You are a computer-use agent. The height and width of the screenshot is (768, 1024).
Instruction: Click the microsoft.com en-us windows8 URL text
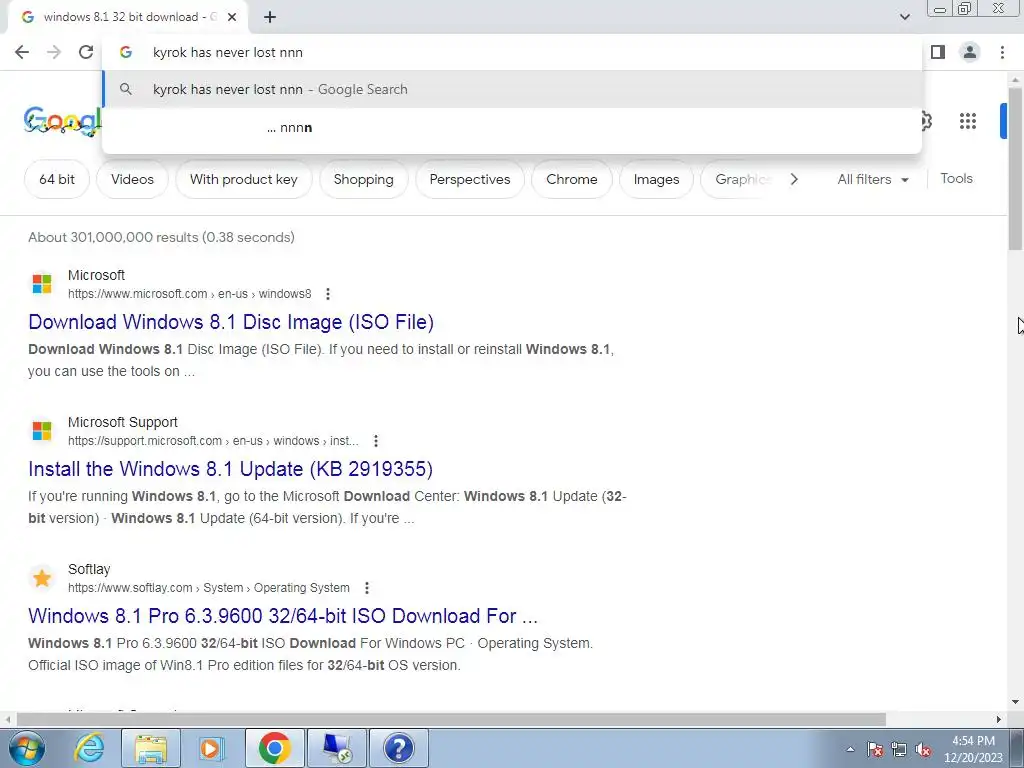click(189, 294)
